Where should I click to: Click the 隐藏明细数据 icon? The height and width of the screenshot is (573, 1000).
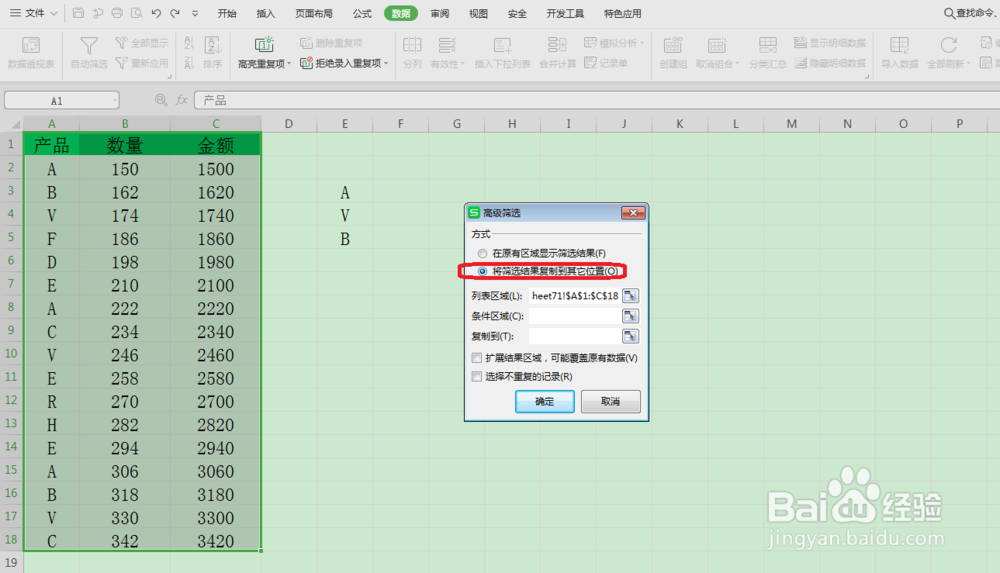click(x=800, y=63)
